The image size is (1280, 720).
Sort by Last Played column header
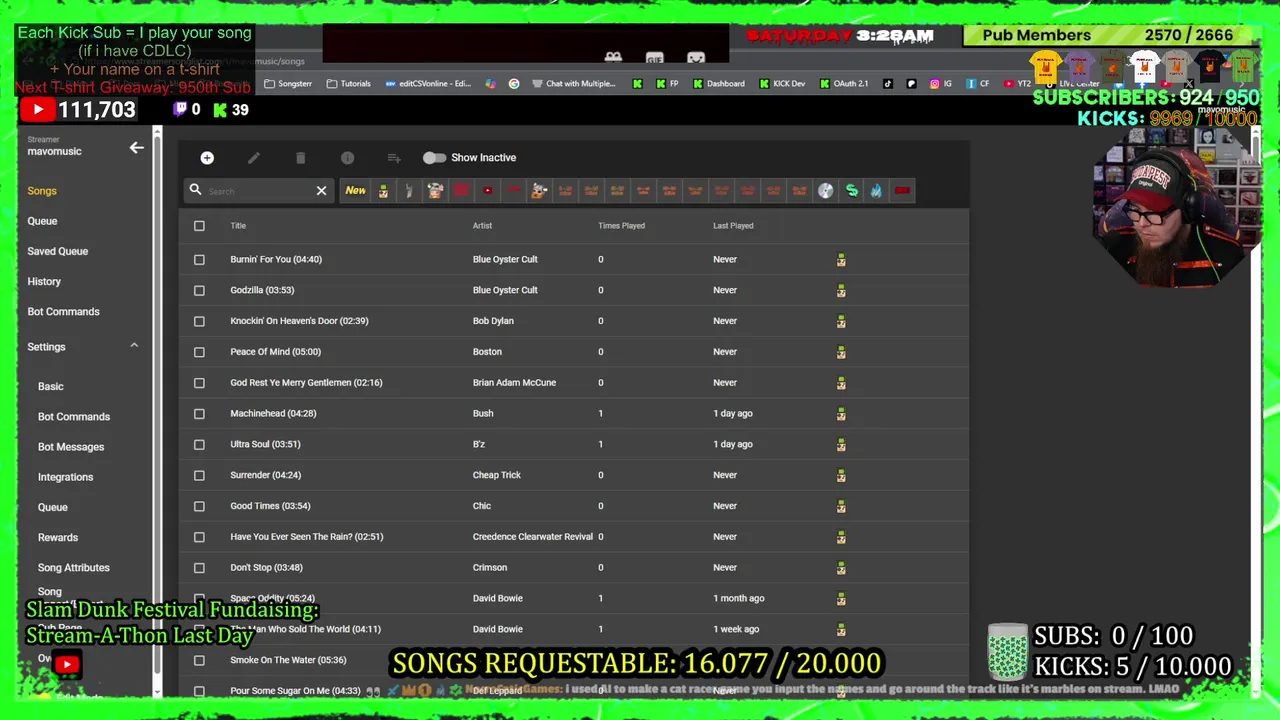coord(733,226)
